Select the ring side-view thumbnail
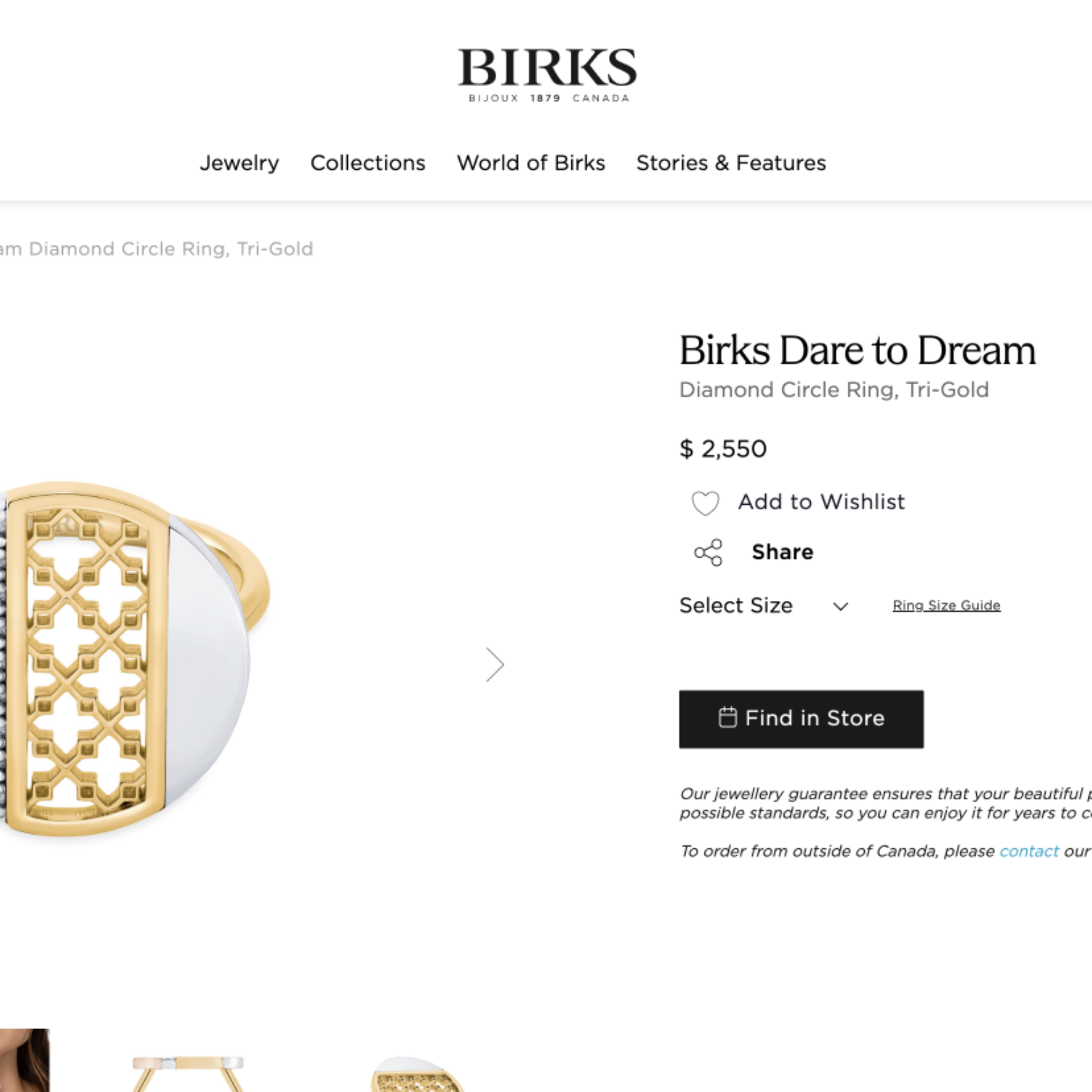 188,1073
